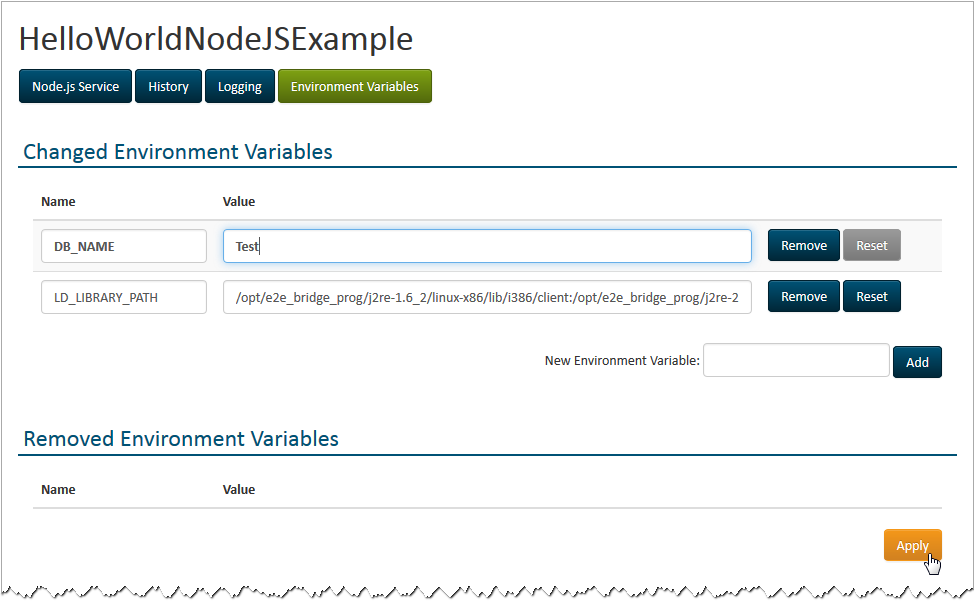Apply the environment variable changes

(x=912, y=545)
